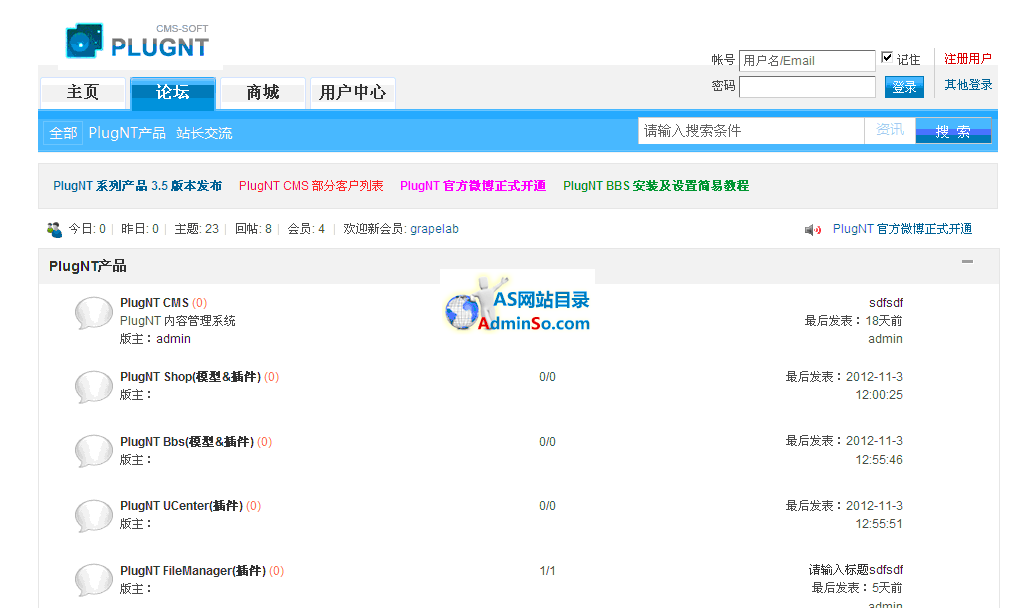Click the 搜索 search button
The width and height of the screenshot is (1036, 608).
(x=953, y=131)
